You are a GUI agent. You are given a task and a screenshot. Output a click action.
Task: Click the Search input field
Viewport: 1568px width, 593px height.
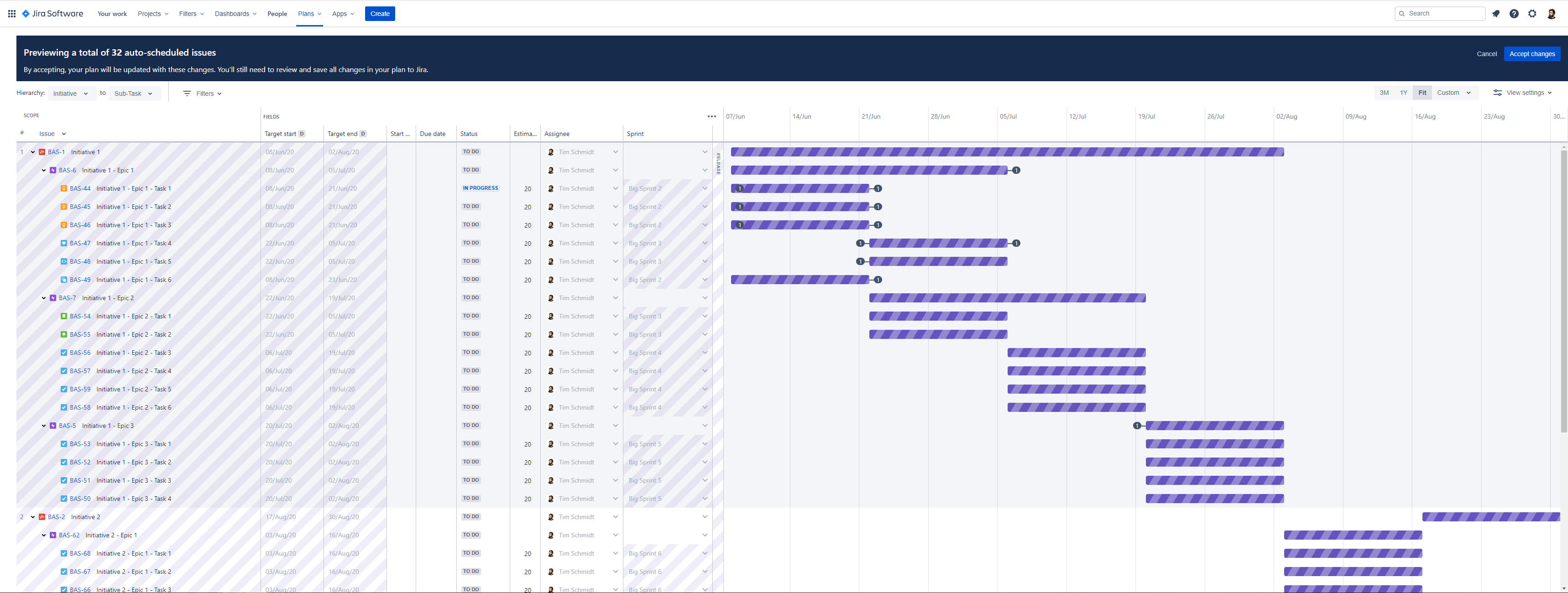pos(1440,13)
